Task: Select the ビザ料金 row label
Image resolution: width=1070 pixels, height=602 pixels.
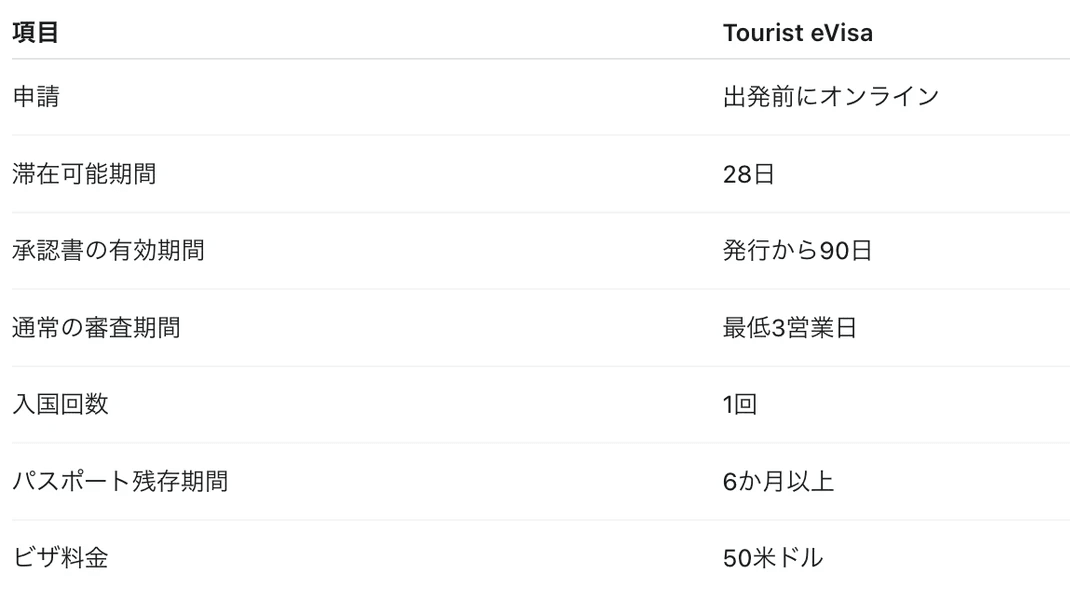Action: click(x=60, y=558)
